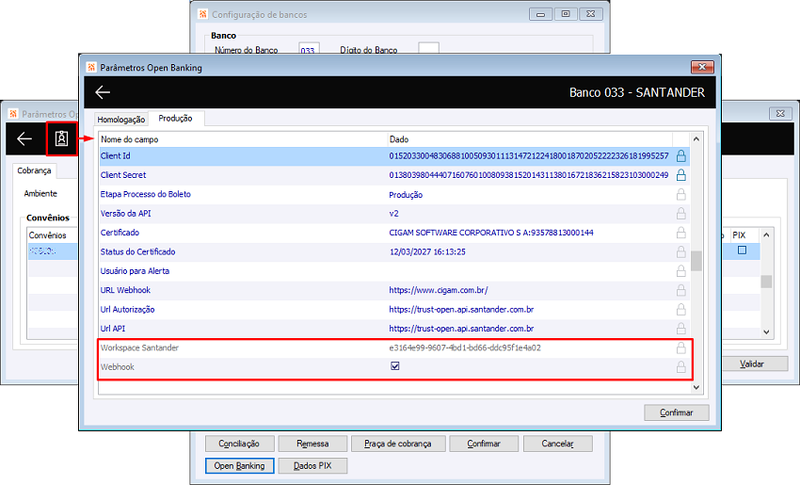Select the highlighted convênio row in background list
Image resolution: width=800 pixels, height=485 pixels.
tap(52, 251)
